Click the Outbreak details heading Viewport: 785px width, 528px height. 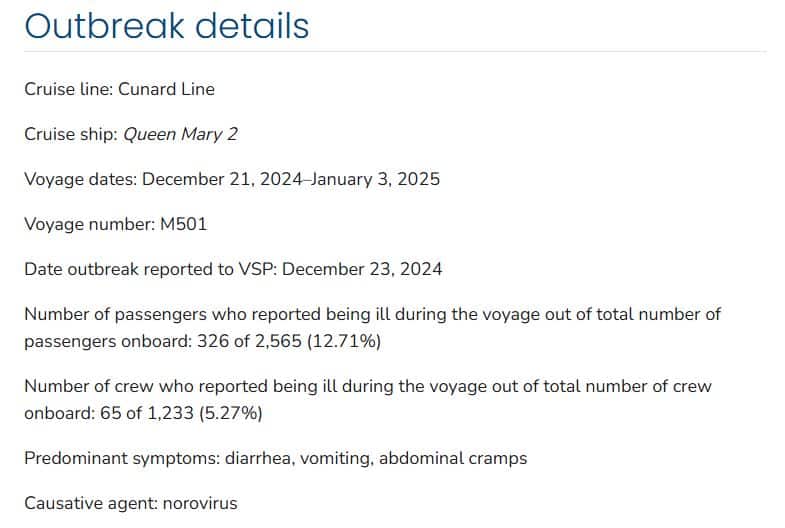tap(167, 25)
